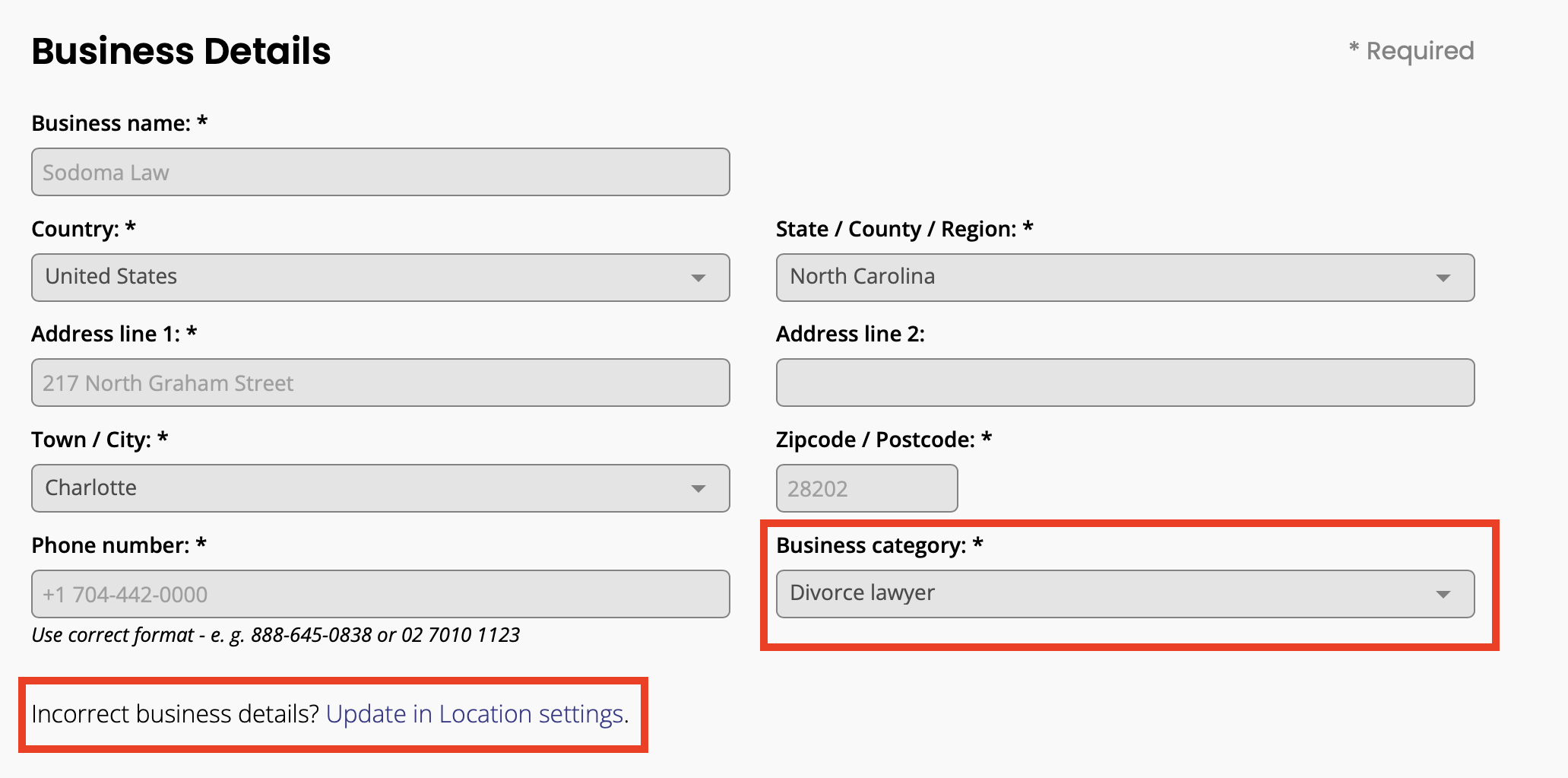Open the Country dropdown showing United States

click(380, 278)
